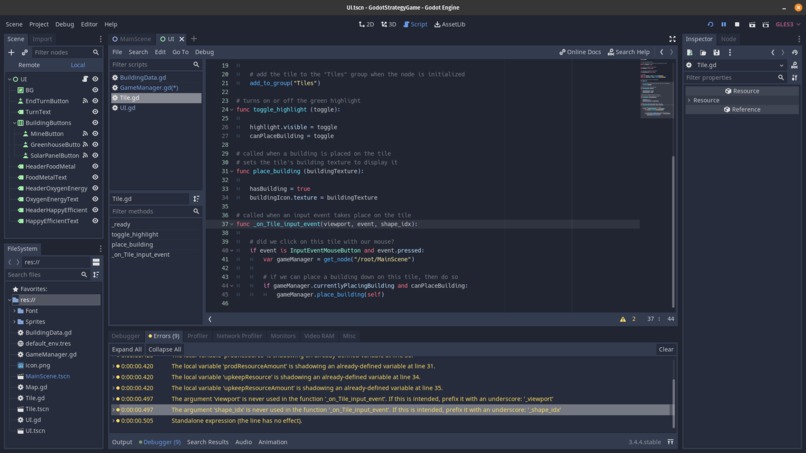This screenshot has width=806, height=453.
Task: Toggle HeaderFoodMetal visibility eye
Action: [95, 167]
